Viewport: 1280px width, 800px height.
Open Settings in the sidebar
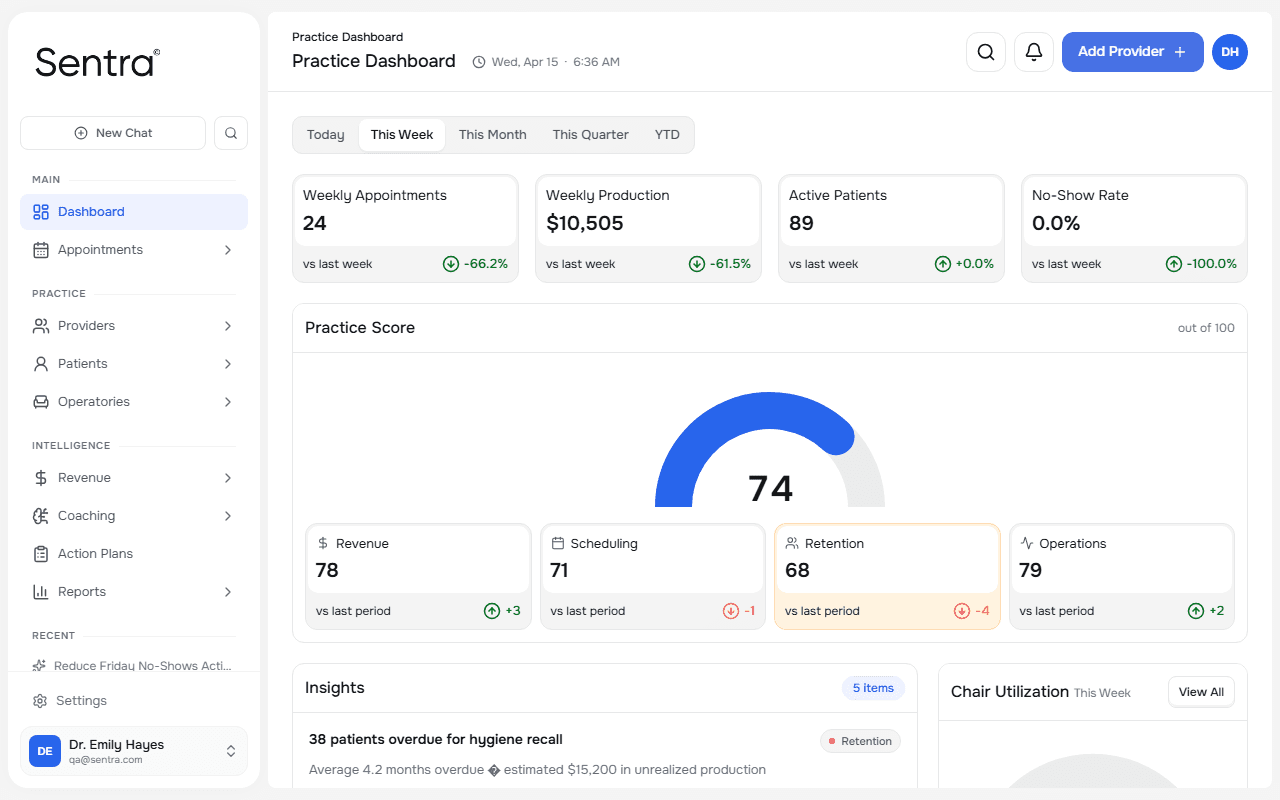click(134, 701)
